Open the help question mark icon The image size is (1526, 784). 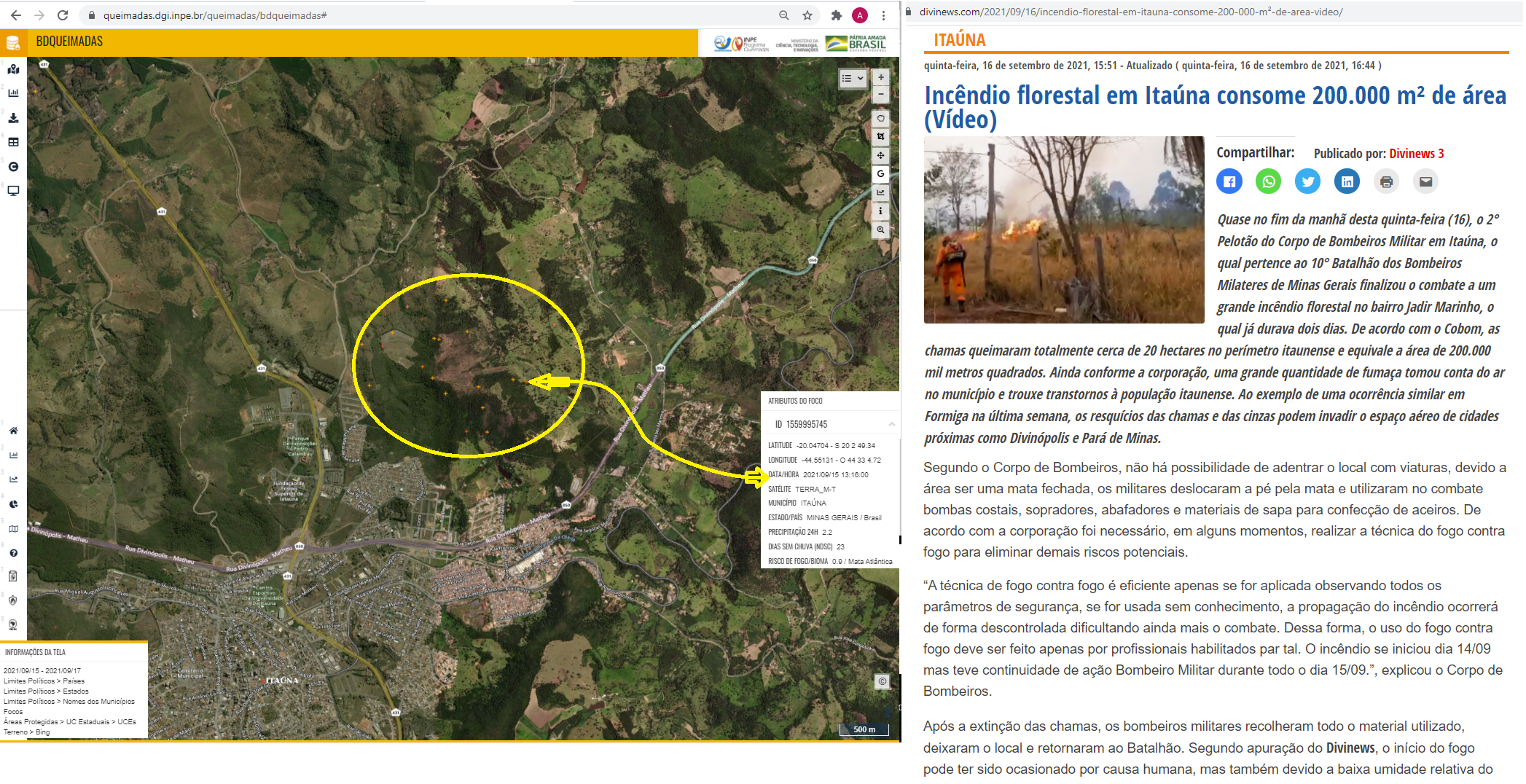point(13,553)
